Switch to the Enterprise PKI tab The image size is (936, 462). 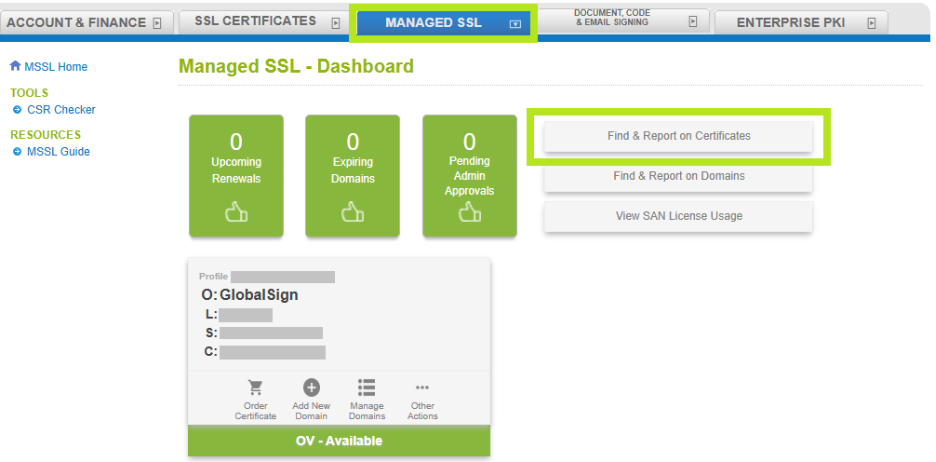pyautogui.click(x=790, y=22)
